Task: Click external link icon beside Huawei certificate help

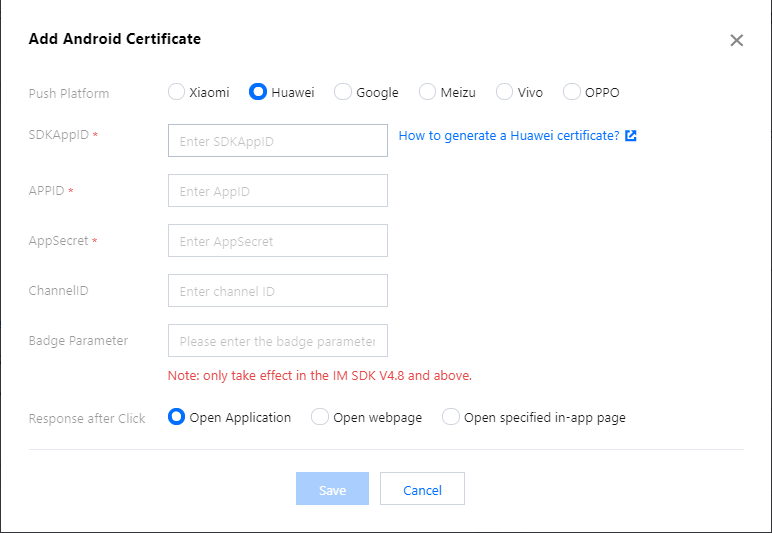Action: coord(631,136)
